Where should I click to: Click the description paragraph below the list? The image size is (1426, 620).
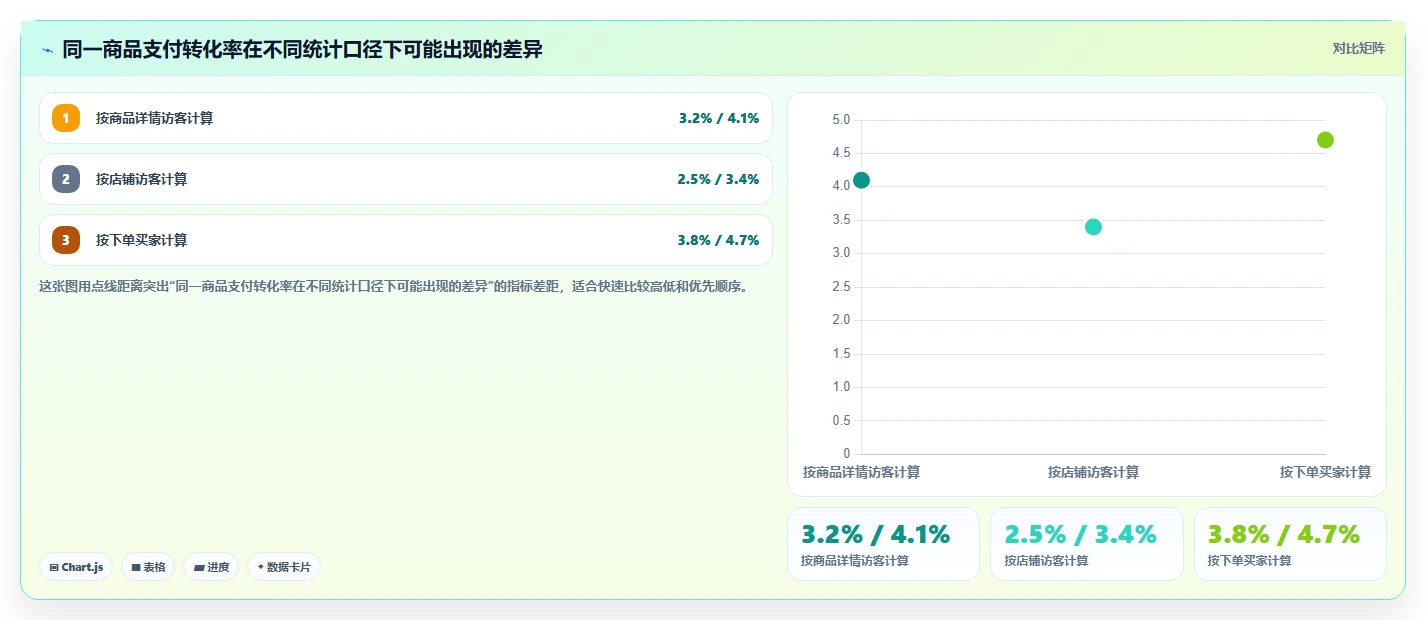tap(394, 286)
